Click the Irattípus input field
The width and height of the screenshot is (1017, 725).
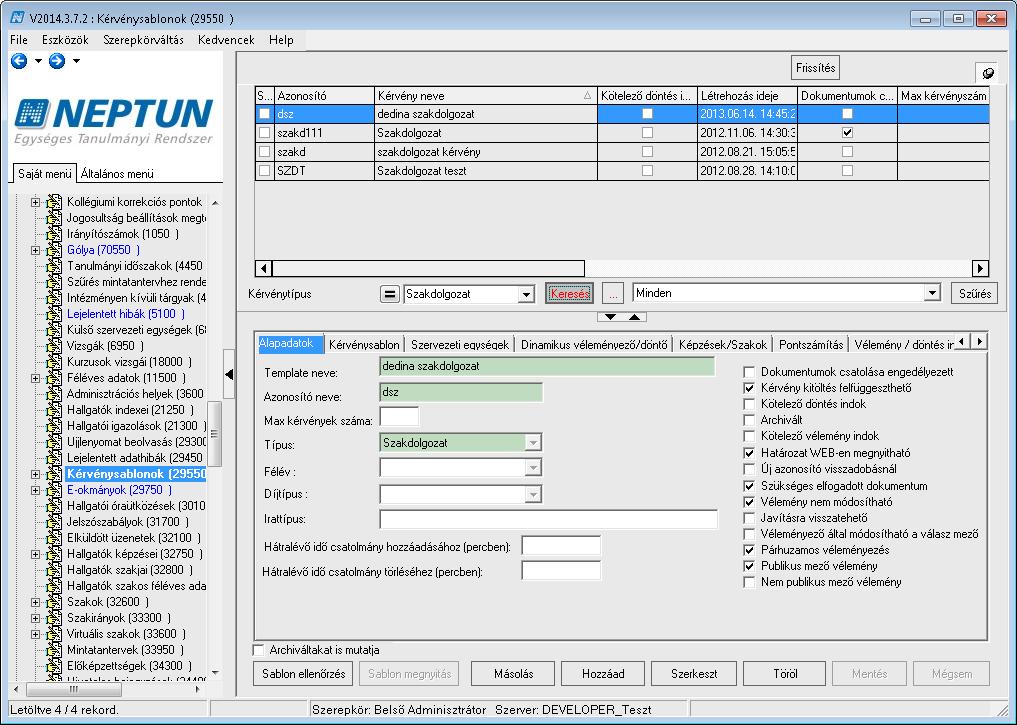548,519
